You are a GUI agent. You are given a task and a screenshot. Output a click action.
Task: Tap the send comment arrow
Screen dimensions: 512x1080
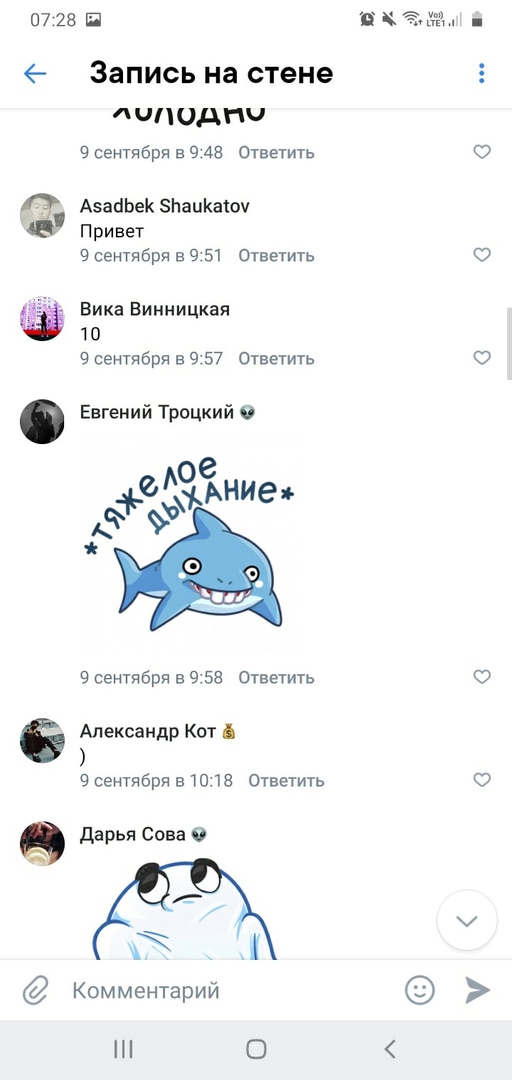(477, 990)
